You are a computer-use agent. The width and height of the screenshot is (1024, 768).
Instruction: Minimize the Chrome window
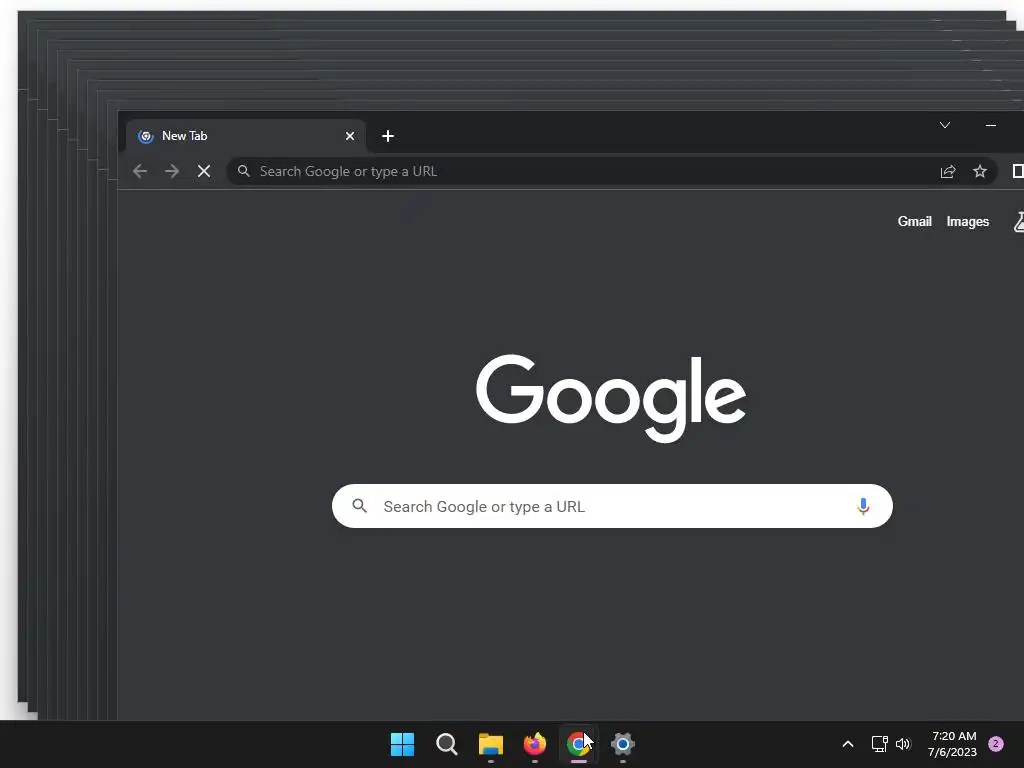coord(991,125)
